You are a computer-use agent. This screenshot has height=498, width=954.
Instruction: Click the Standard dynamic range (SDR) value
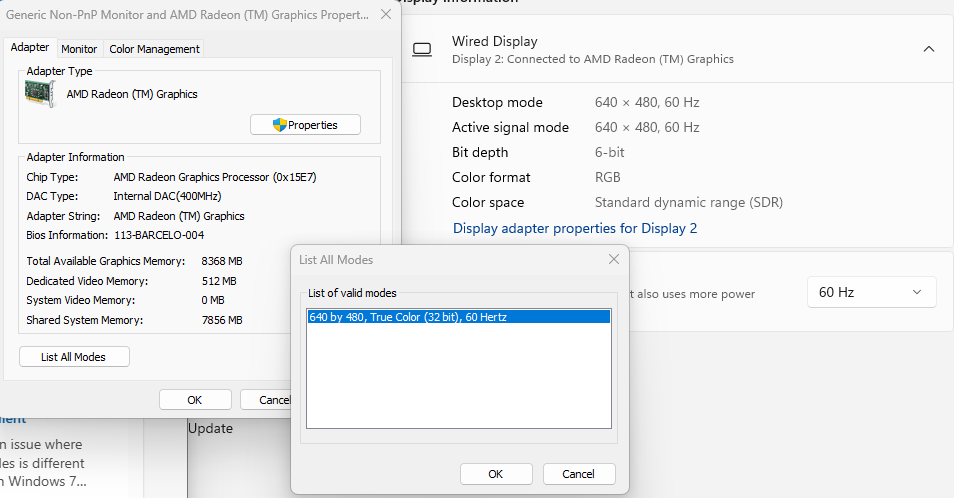pos(689,202)
